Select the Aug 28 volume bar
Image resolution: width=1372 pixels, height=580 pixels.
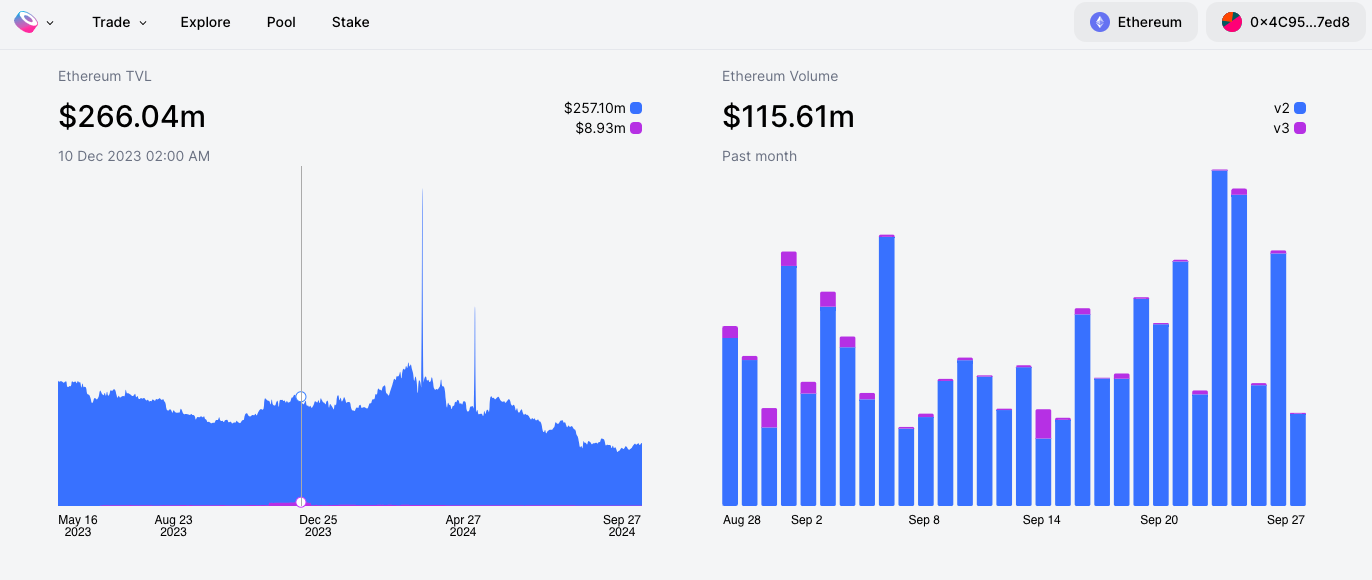click(730, 416)
